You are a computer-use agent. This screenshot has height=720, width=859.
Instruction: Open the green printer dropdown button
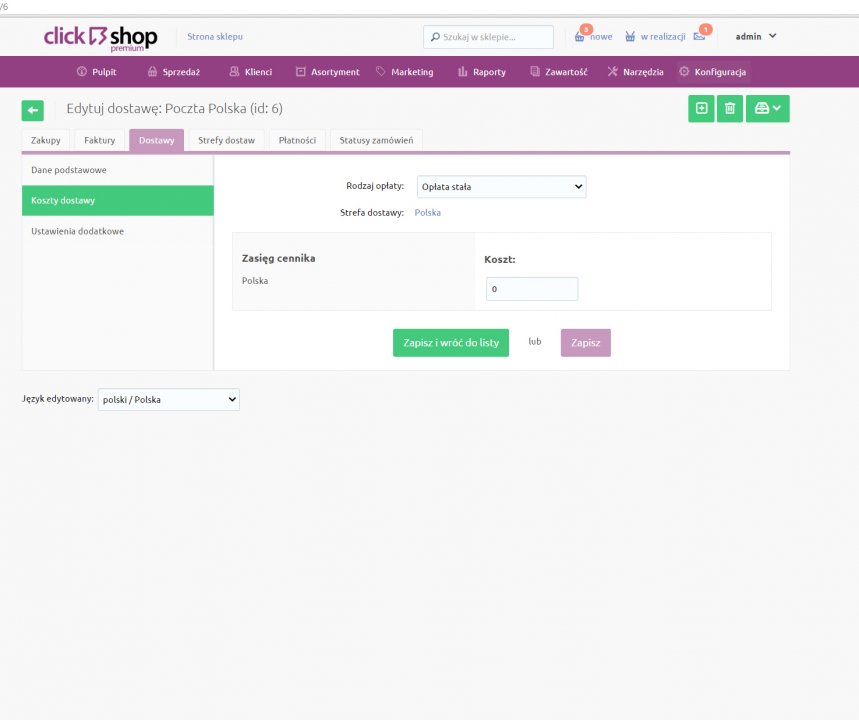point(768,108)
